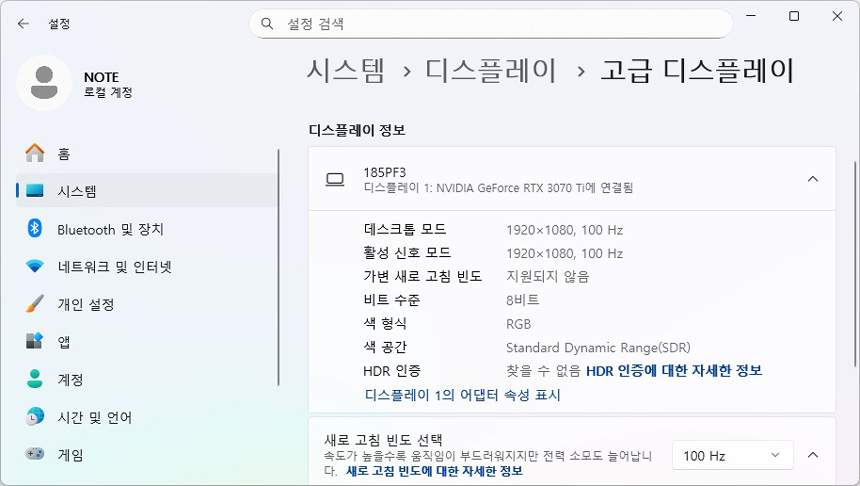Viewport: 860px width, 486px height.
Task: Click the search magnifier icon
Action: tap(267, 23)
